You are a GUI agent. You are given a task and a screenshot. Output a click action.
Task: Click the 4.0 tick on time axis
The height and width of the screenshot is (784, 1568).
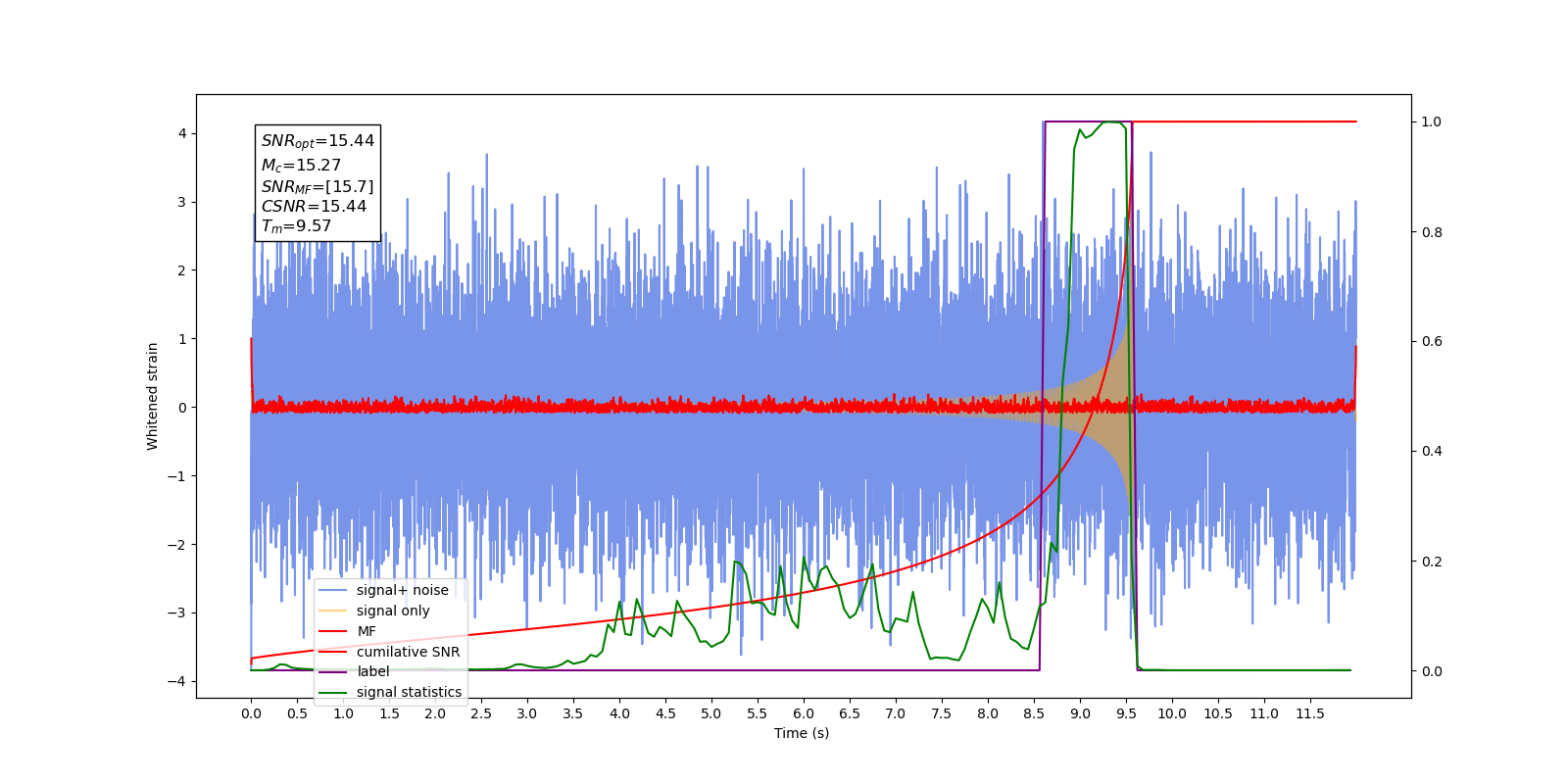tap(619, 713)
